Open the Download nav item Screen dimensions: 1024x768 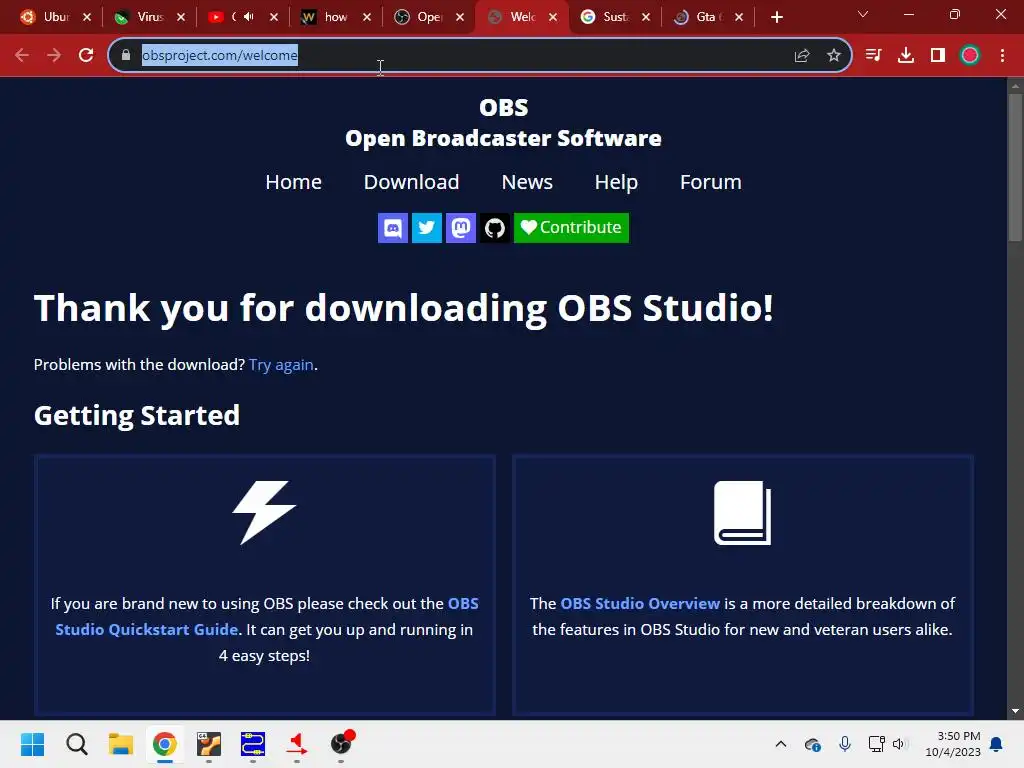(x=411, y=182)
